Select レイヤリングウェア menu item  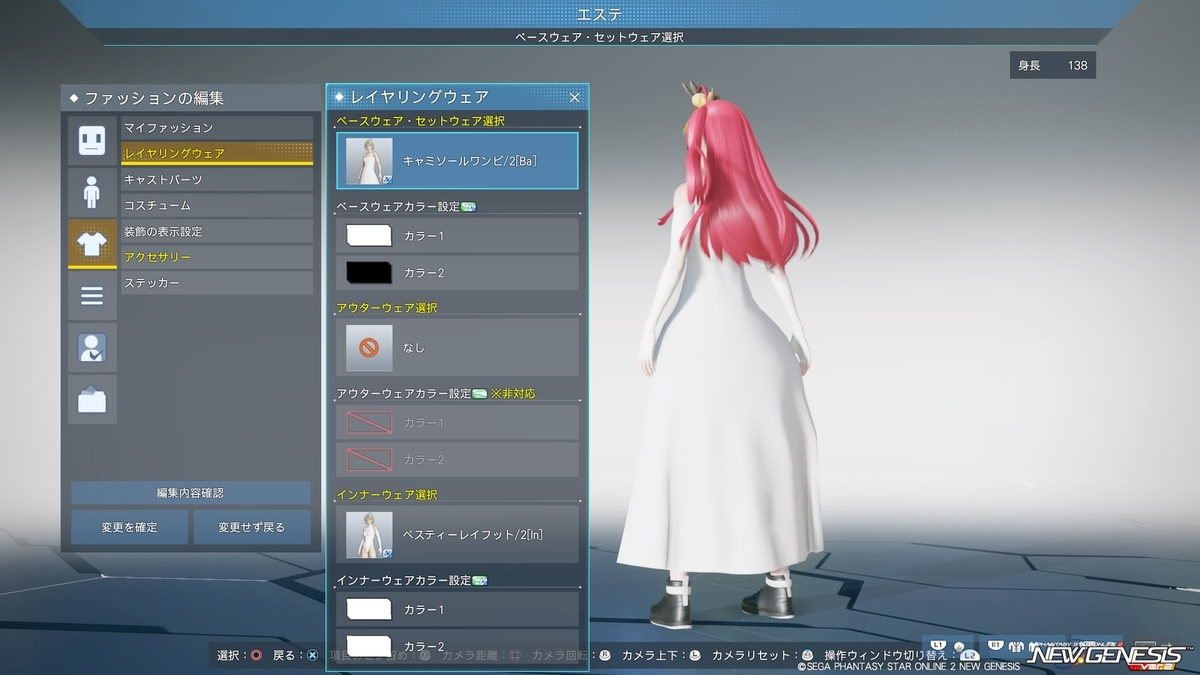point(217,153)
